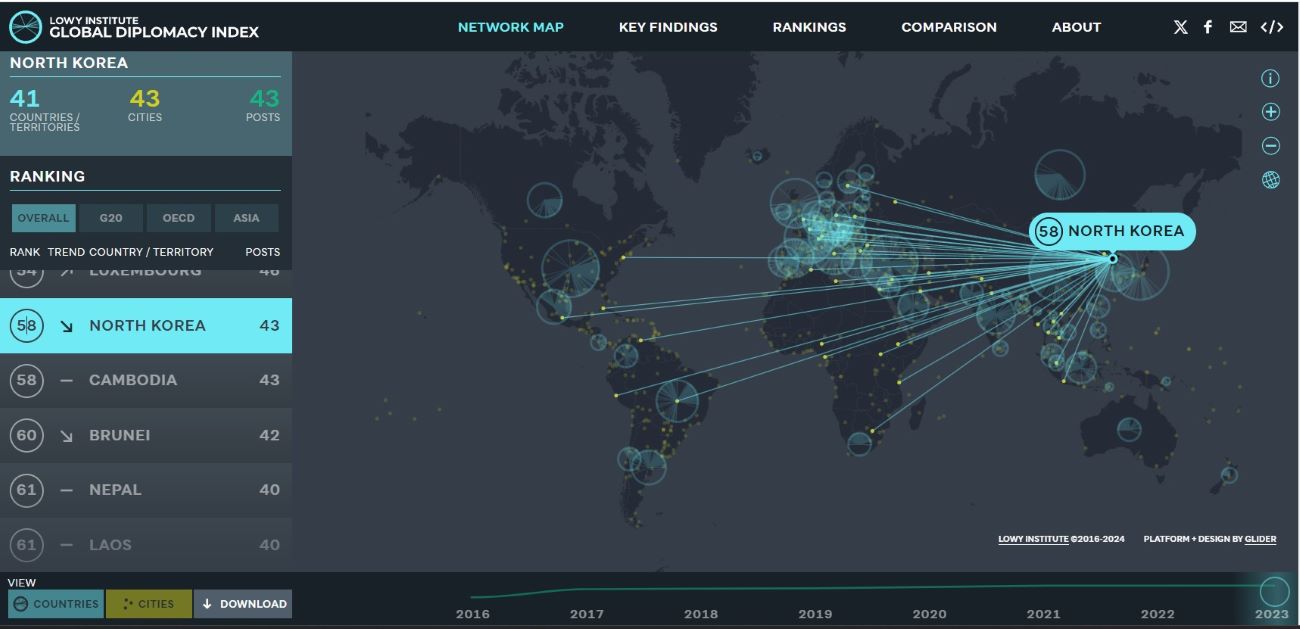Open the Glider design credit link
This screenshot has height=629, width=1300.
click(1260, 539)
